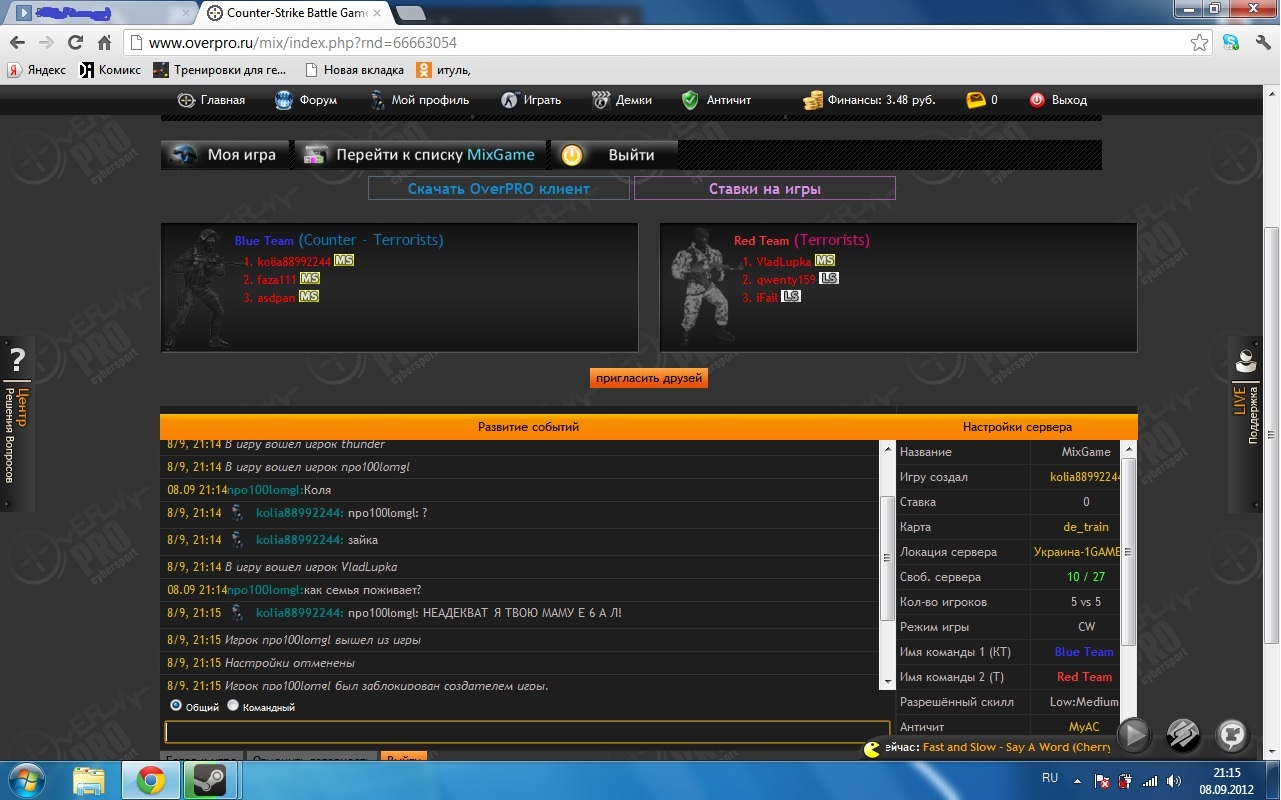Click the now playing song title
The image size is (1281, 800).
(x=1017, y=748)
